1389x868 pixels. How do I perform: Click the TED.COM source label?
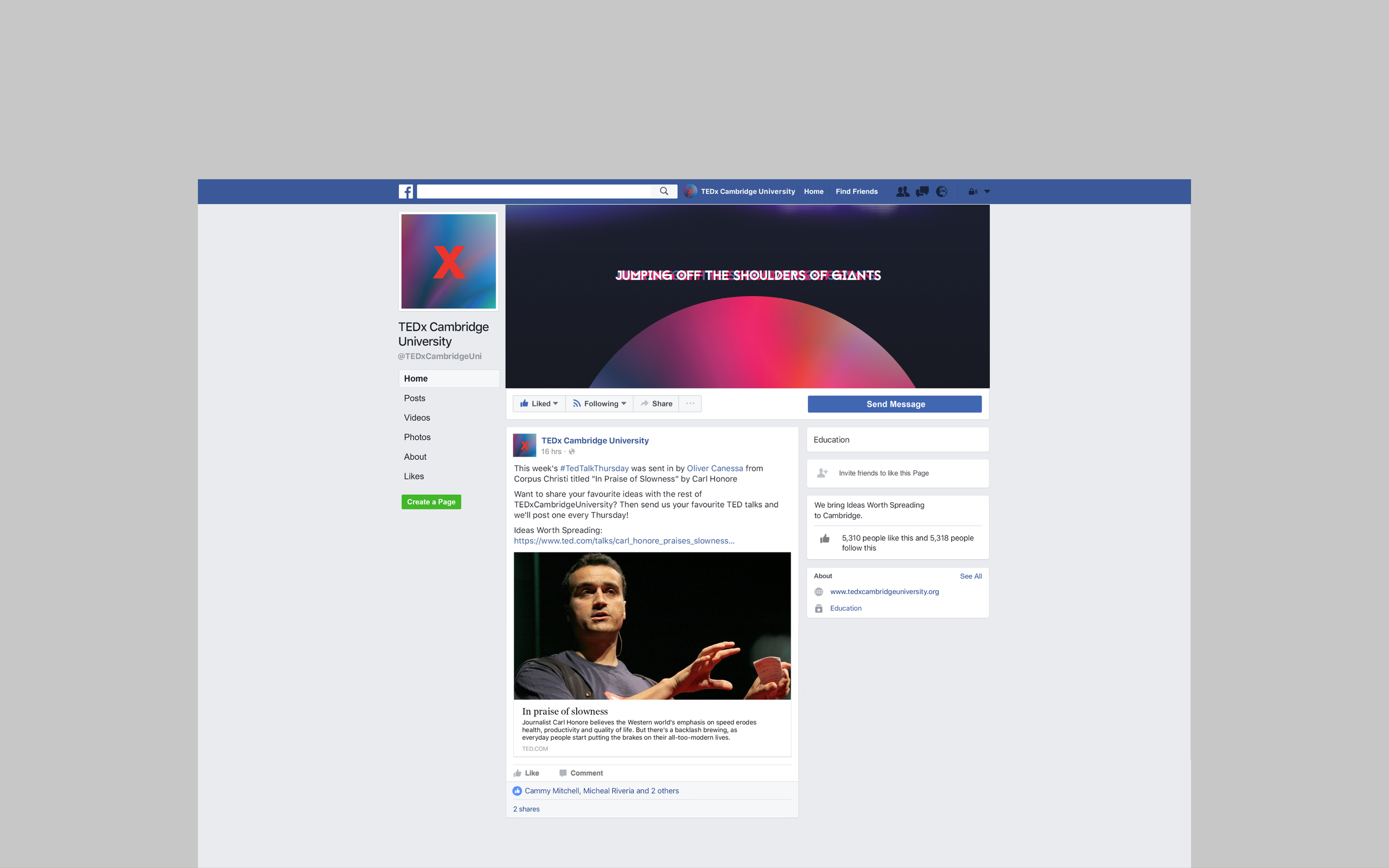pyautogui.click(x=534, y=749)
